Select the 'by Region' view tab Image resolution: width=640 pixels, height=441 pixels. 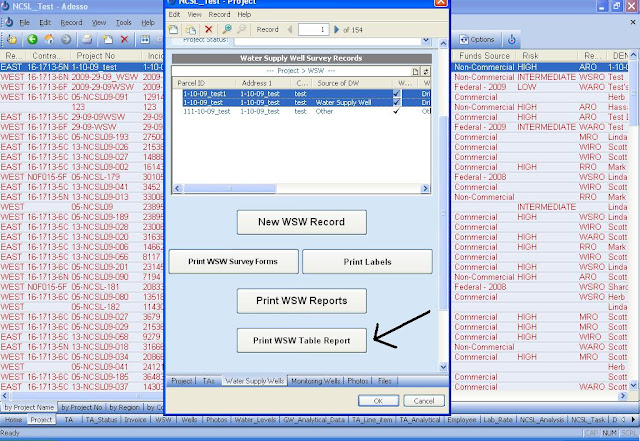click(124, 407)
